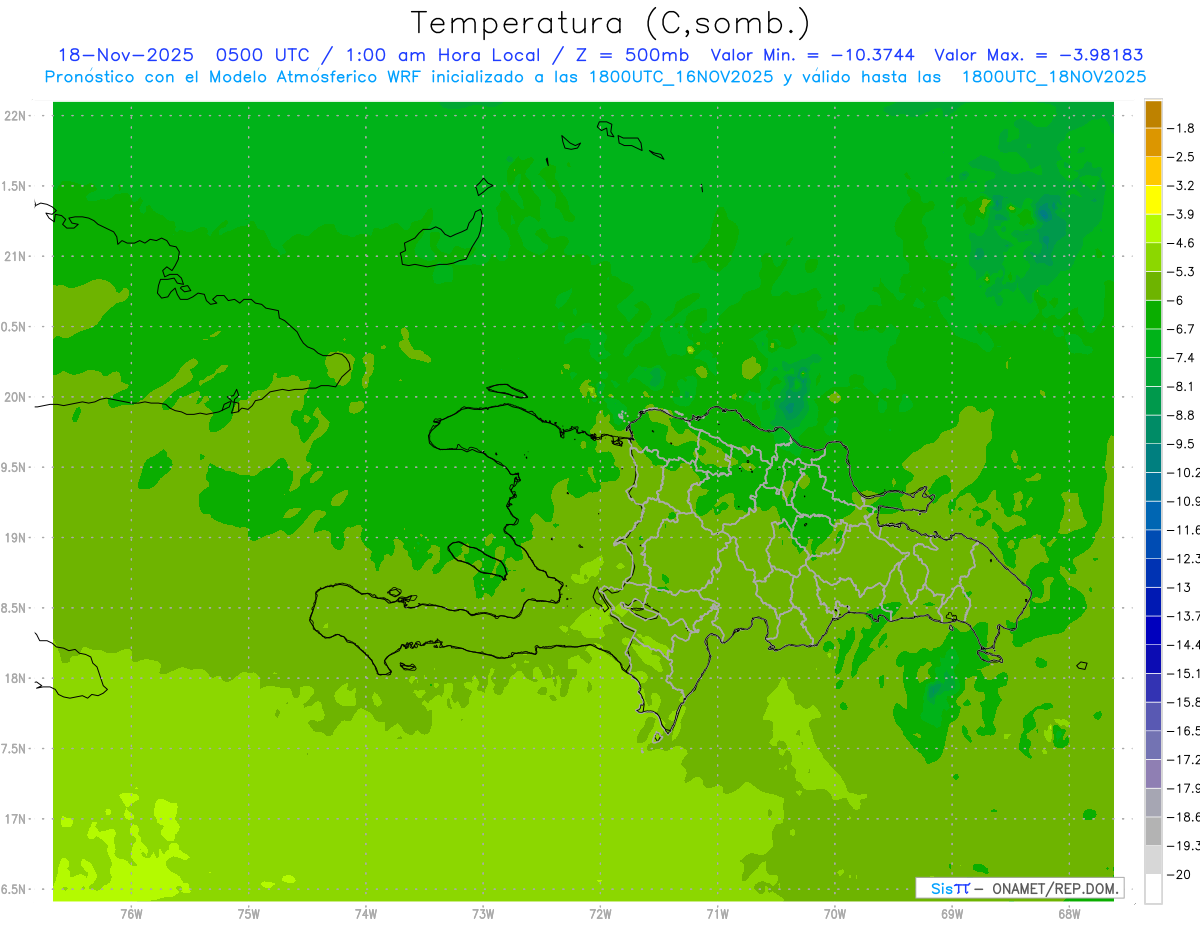Click the "ONAMET/REP.DOM." credit label
The width and height of the screenshot is (1200, 927).
(1054, 888)
